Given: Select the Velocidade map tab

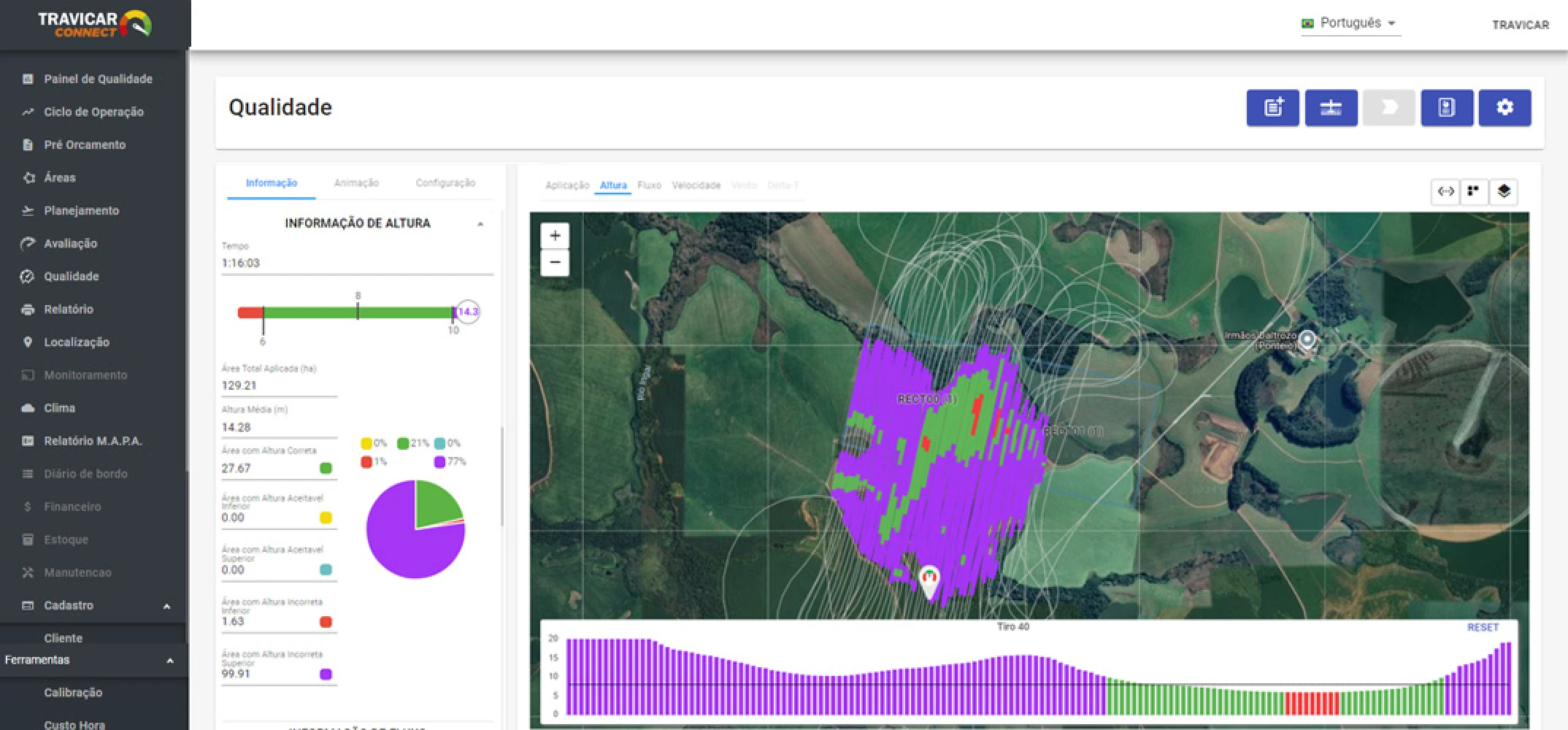Looking at the screenshot, I should [696, 185].
